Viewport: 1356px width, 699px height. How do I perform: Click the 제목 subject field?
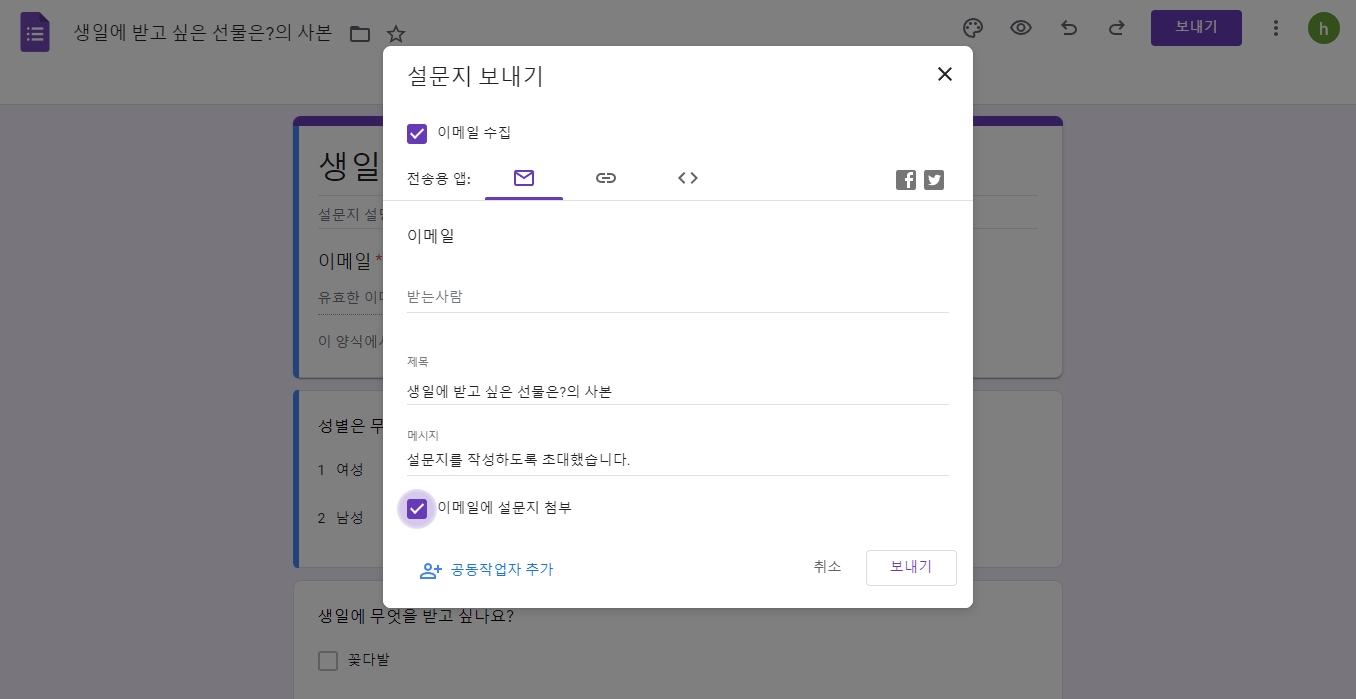point(678,391)
